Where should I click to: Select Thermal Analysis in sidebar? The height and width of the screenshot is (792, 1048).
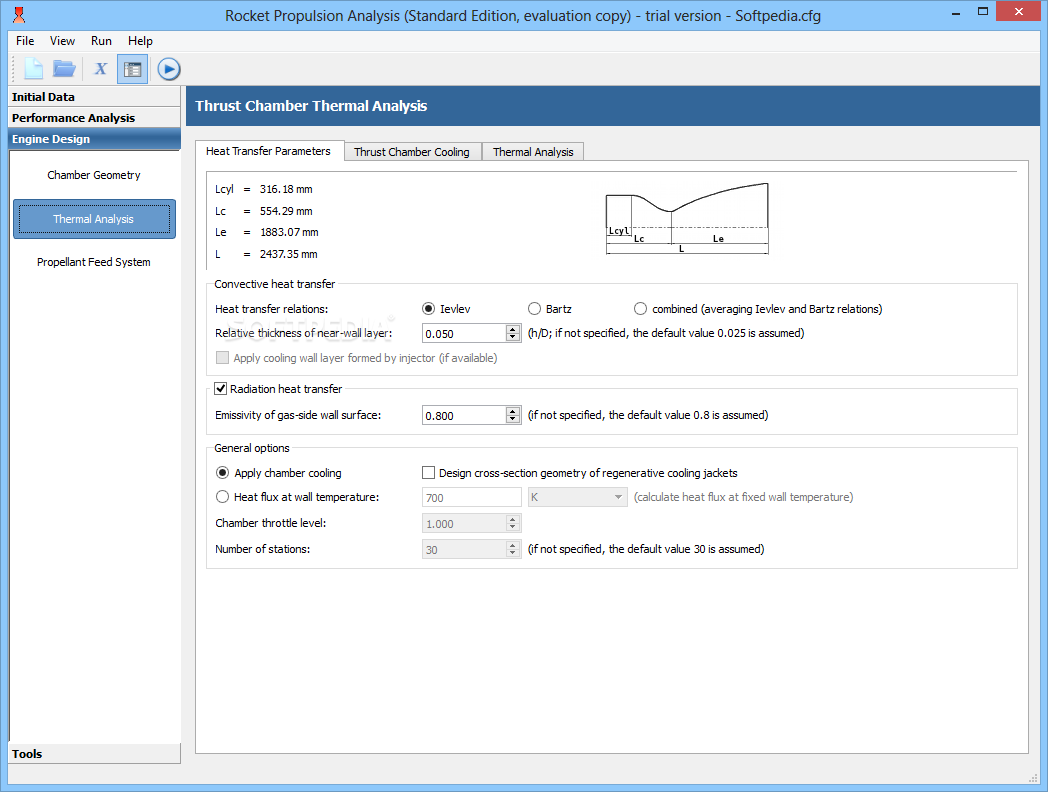(94, 219)
